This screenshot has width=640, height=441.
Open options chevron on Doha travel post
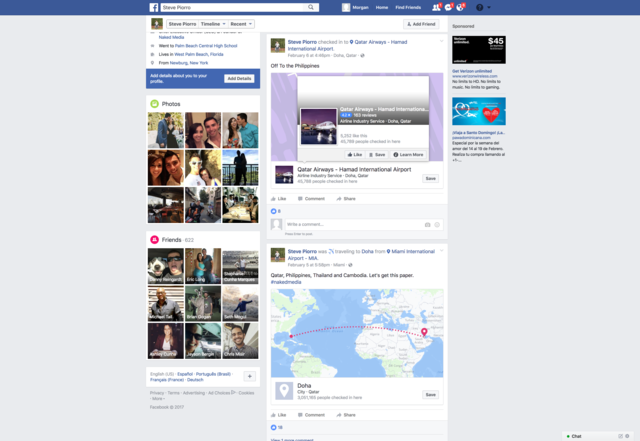coord(441,250)
